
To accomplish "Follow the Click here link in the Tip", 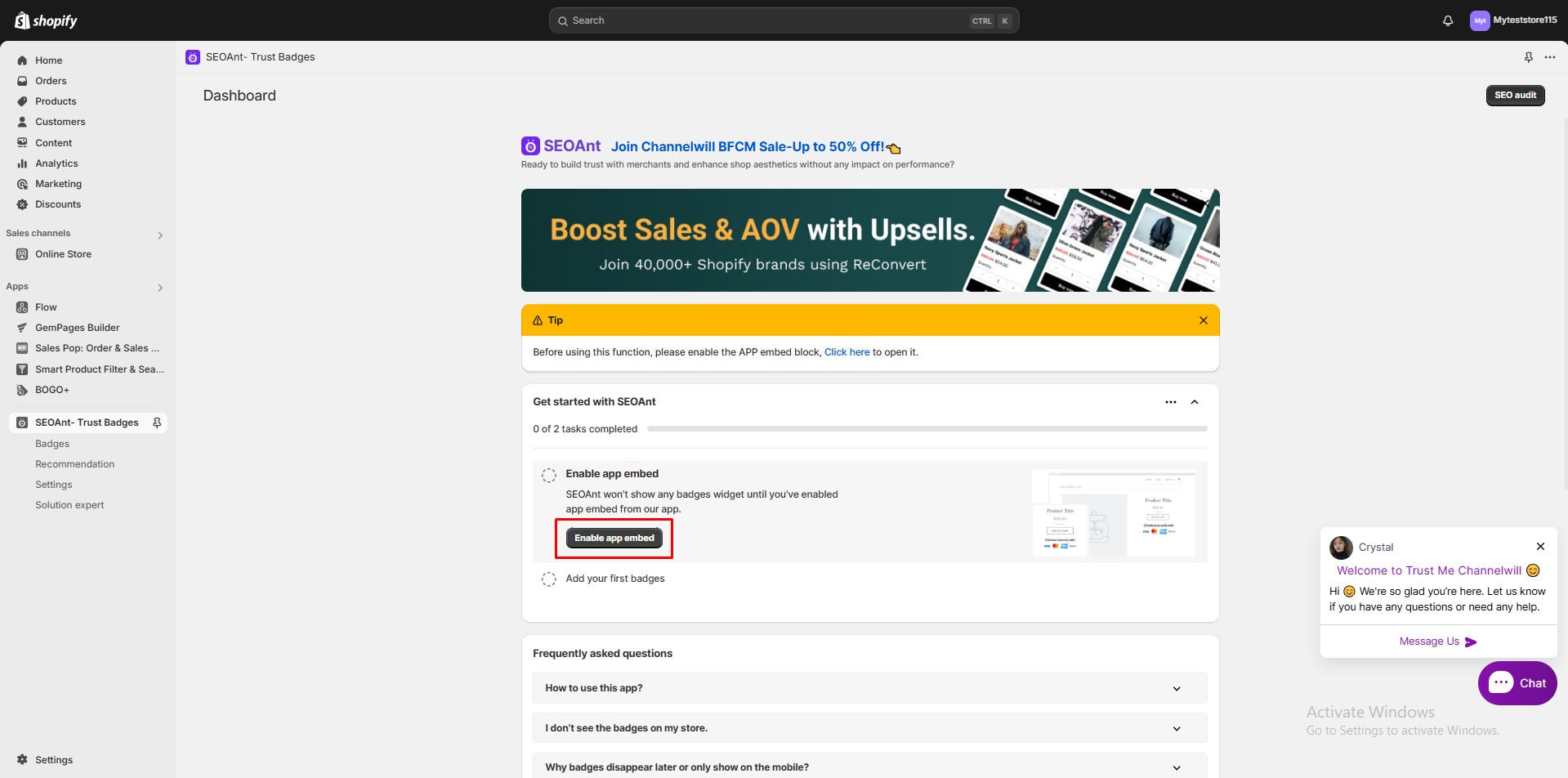I will [x=847, y=351].
